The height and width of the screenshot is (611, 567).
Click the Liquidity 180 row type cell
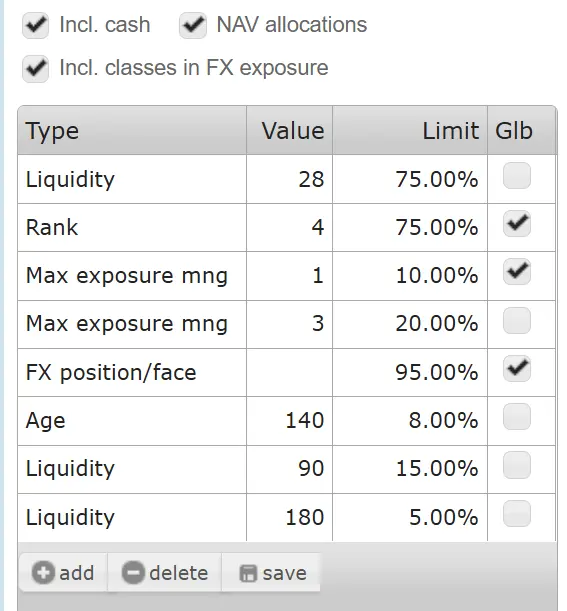pos(132,517)
